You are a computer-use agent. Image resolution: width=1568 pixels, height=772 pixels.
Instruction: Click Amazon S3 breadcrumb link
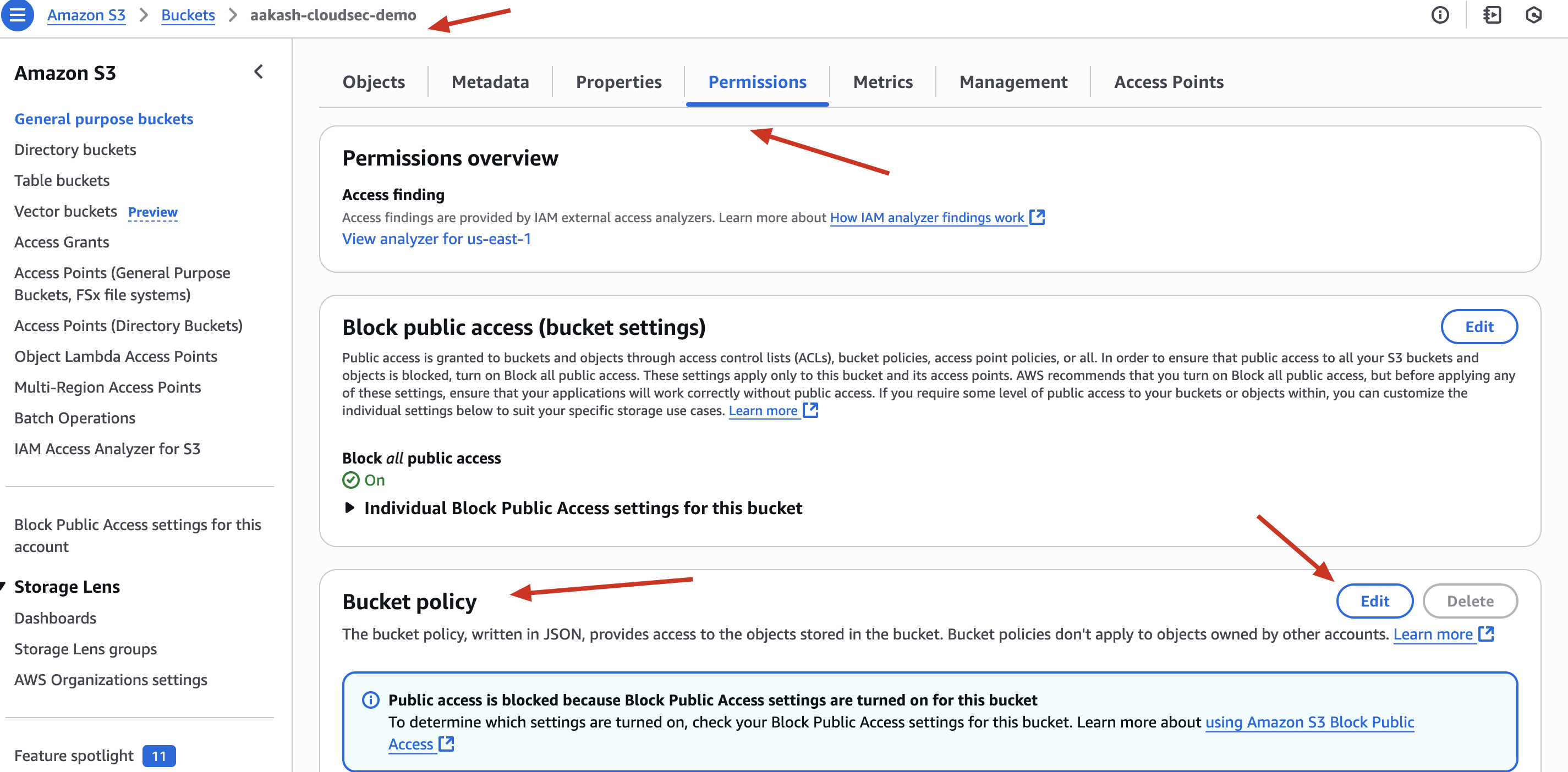86,15
